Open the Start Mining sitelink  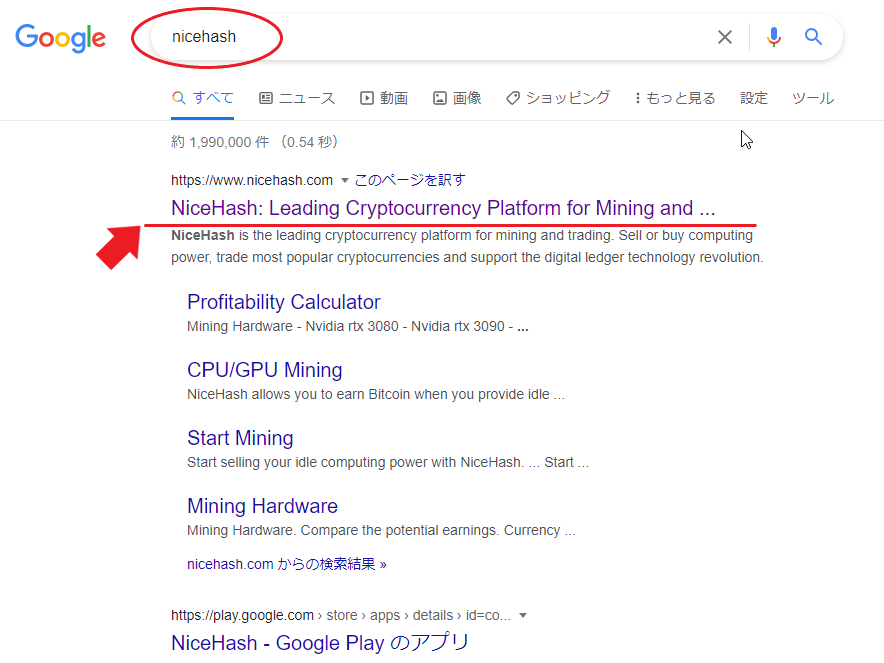coord(240,438)
